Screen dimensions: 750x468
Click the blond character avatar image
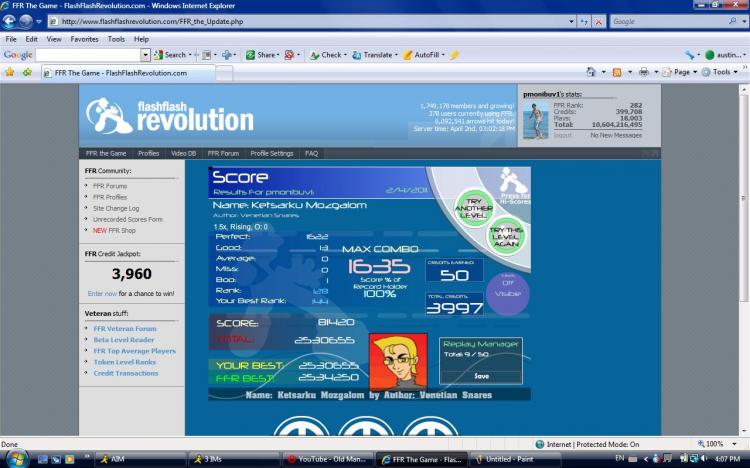[398, 362]
